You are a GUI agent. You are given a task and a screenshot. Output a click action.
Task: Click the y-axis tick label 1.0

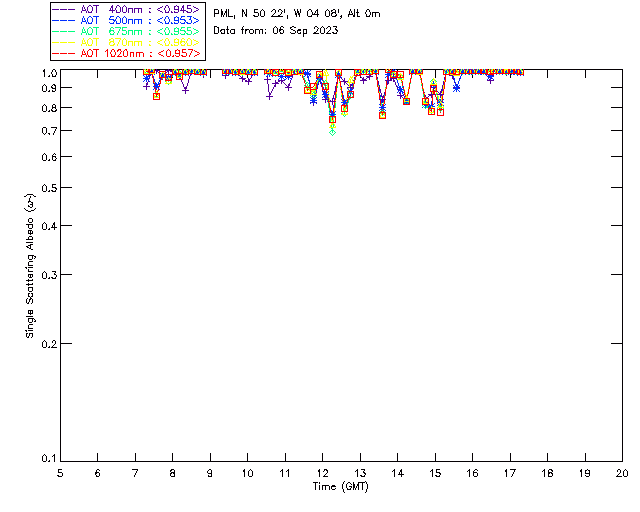49,73
